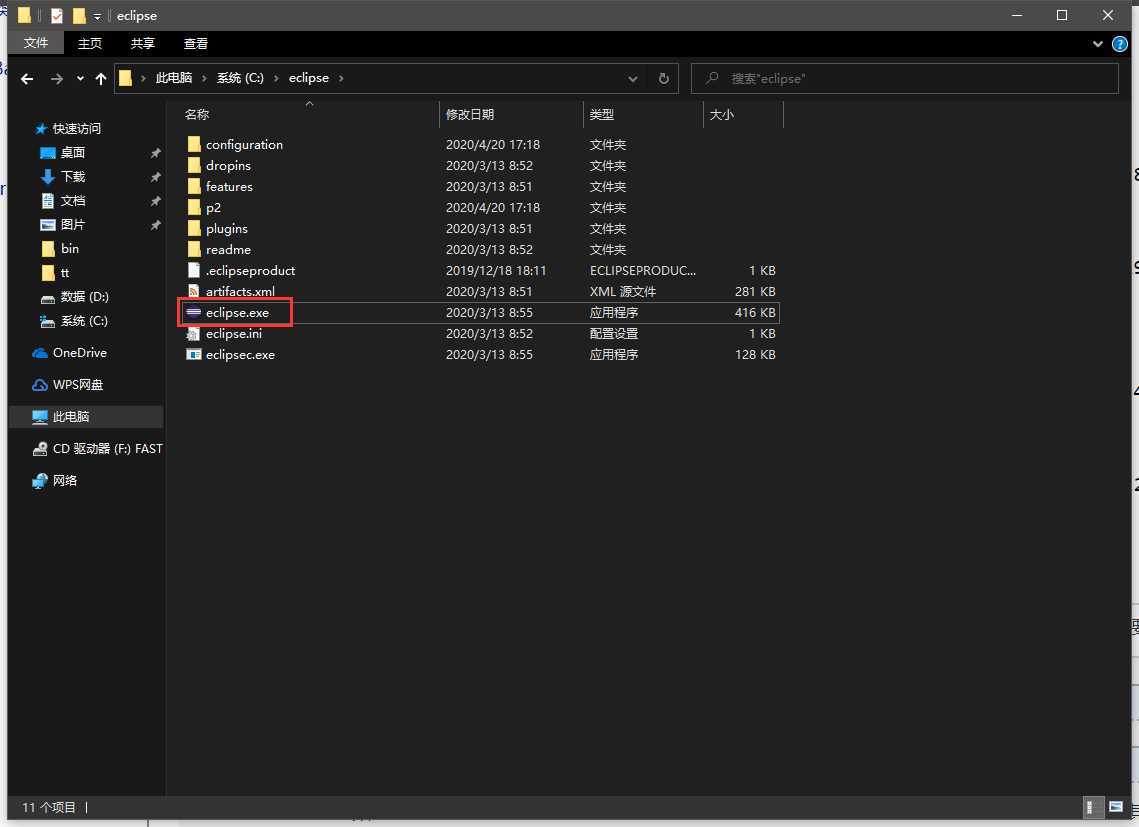This screenshot has height=827, width=1139.
Task: Open 图片 in quick access
Action: tap(62, 225)
